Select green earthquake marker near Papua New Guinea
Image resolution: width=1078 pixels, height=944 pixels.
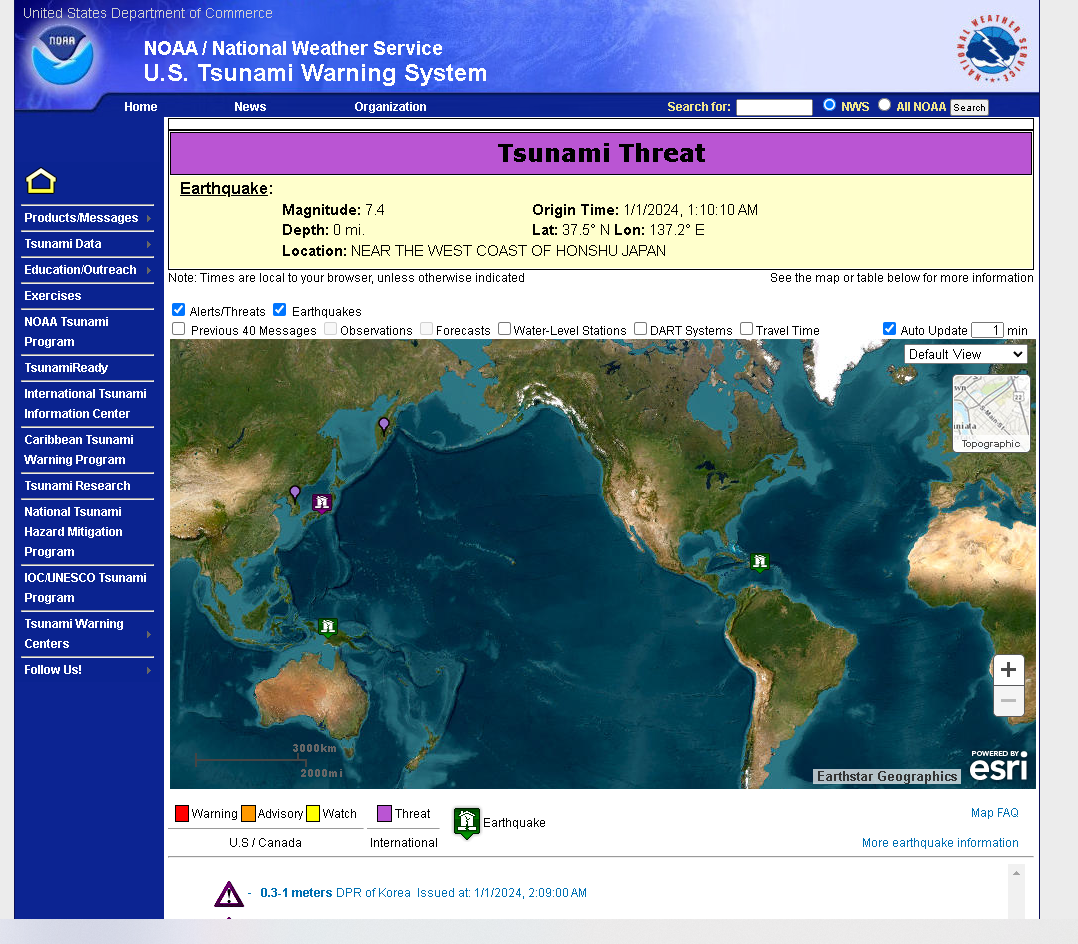(328, 627)
